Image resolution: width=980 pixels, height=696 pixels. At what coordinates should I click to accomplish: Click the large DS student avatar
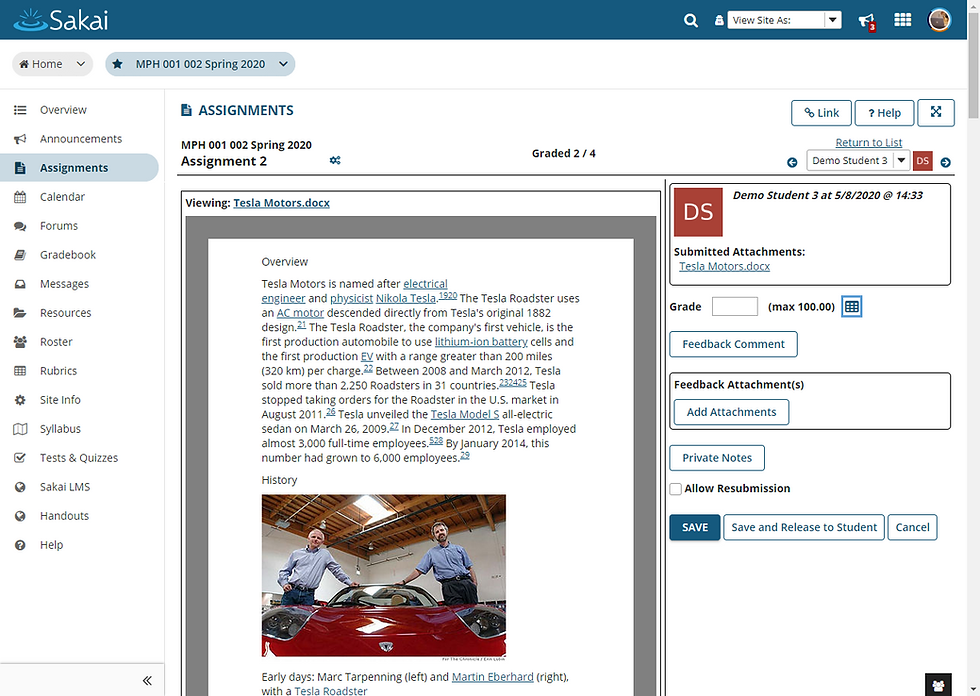[698, 212]
